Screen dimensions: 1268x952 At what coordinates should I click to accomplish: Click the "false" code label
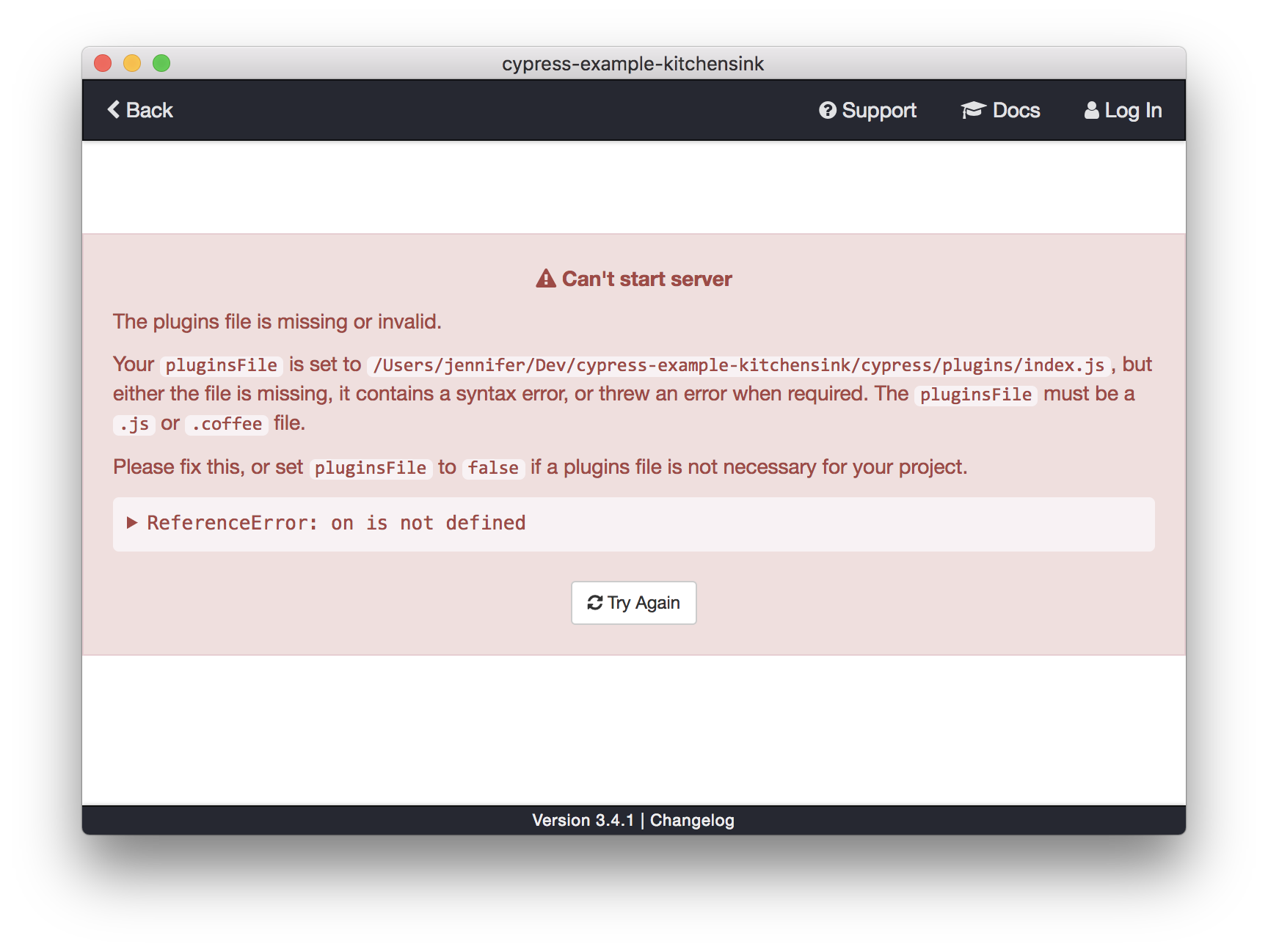point(493,468)
